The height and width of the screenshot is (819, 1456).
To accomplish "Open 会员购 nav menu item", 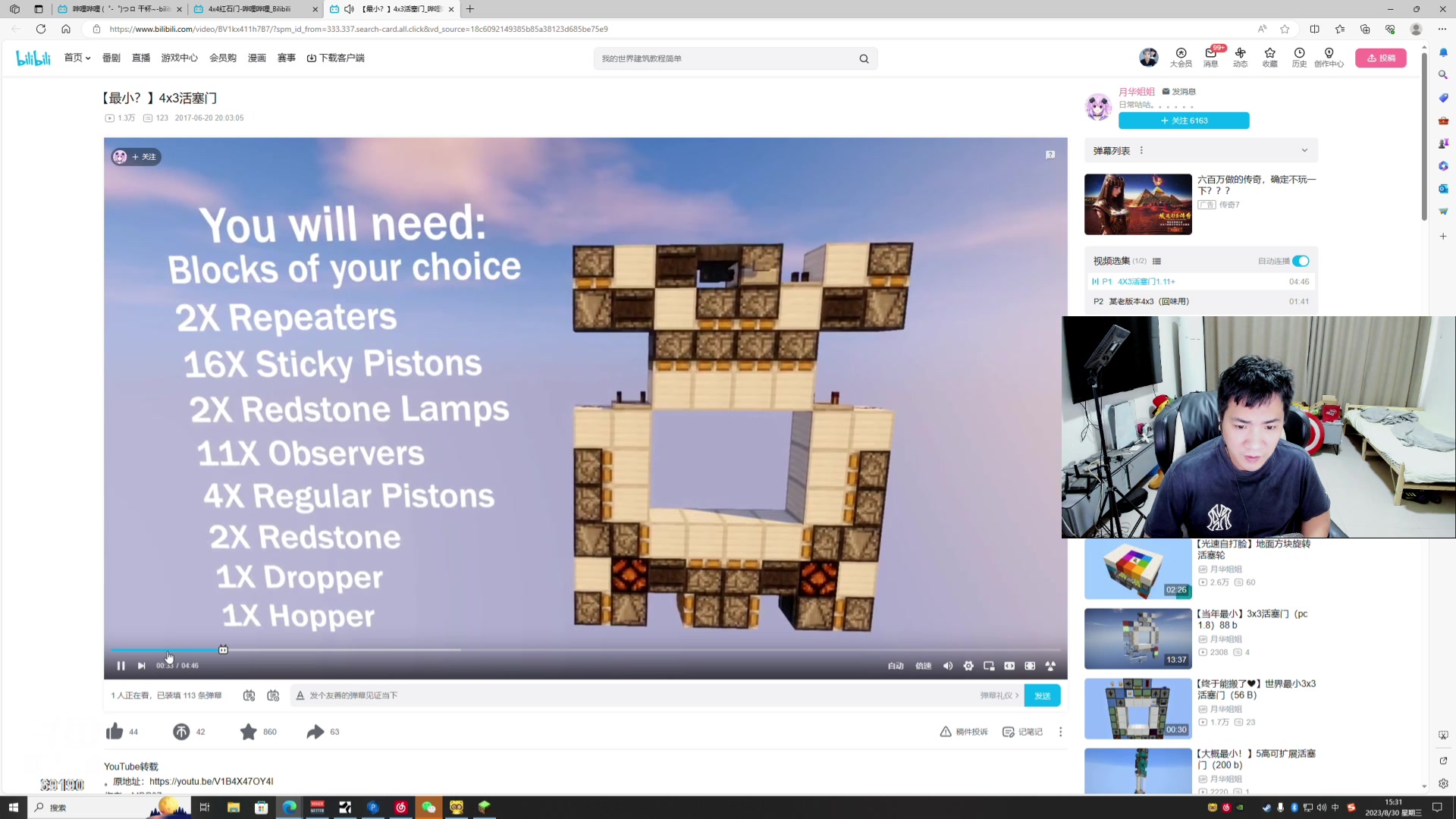I will [223, 58].
